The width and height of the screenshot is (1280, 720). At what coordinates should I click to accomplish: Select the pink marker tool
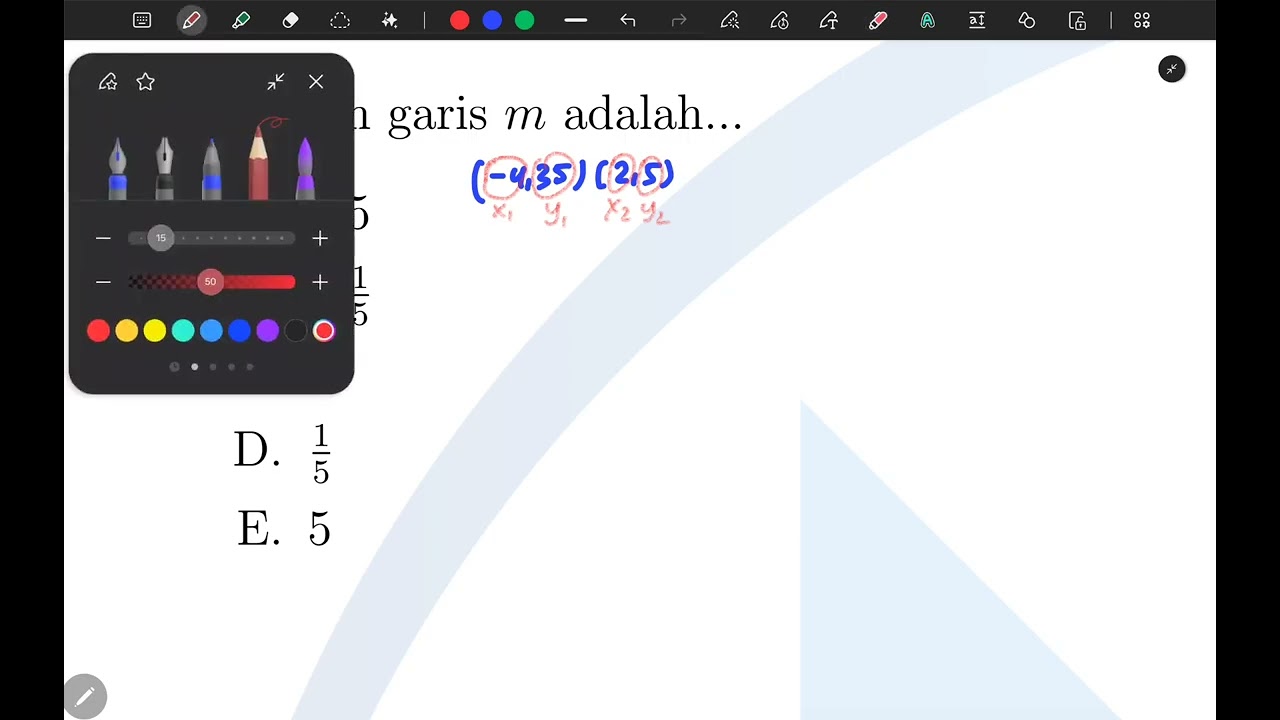point(878,20)
